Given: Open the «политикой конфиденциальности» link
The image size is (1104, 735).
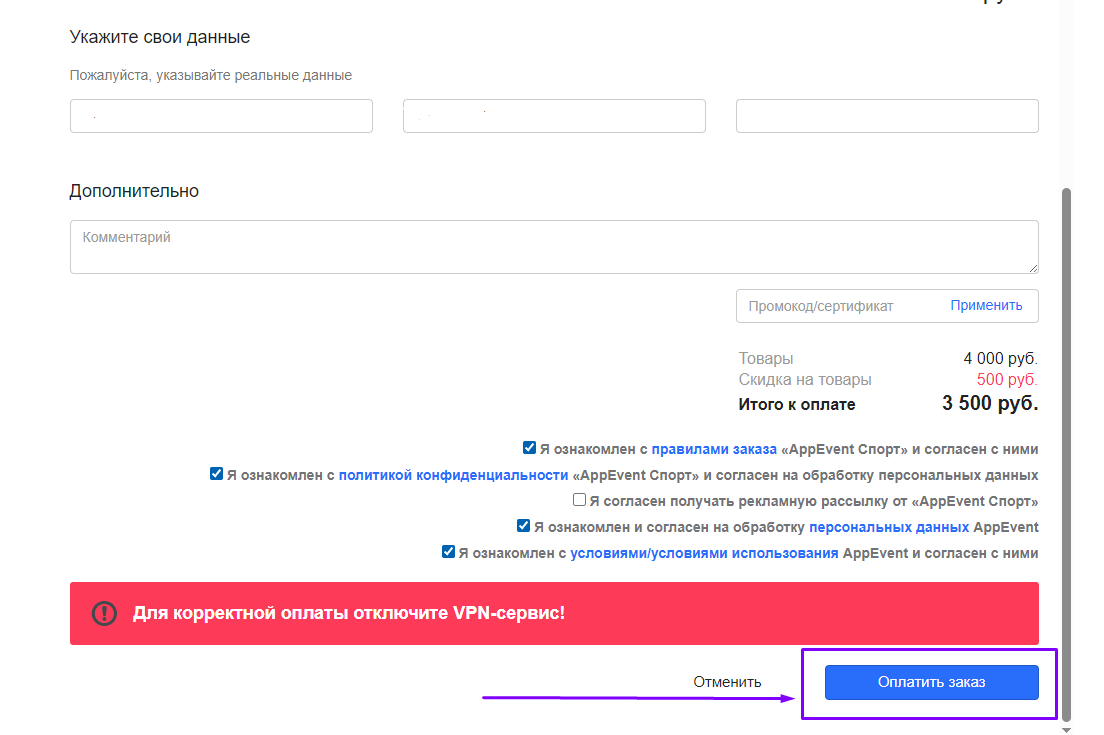Looking at the screenshot, I should pos(453,475).
